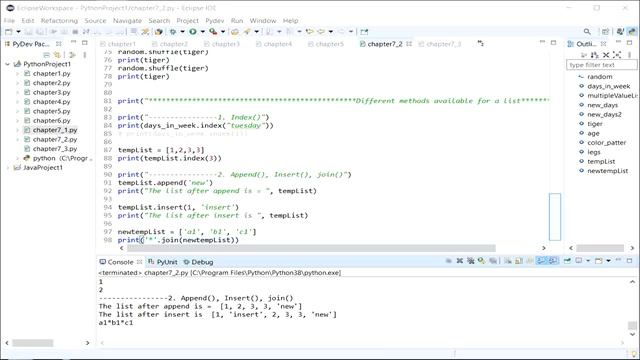Screen dimensions: 640x360
Task: Open the Run button dropdown arrow
Action: click(202, 31)
